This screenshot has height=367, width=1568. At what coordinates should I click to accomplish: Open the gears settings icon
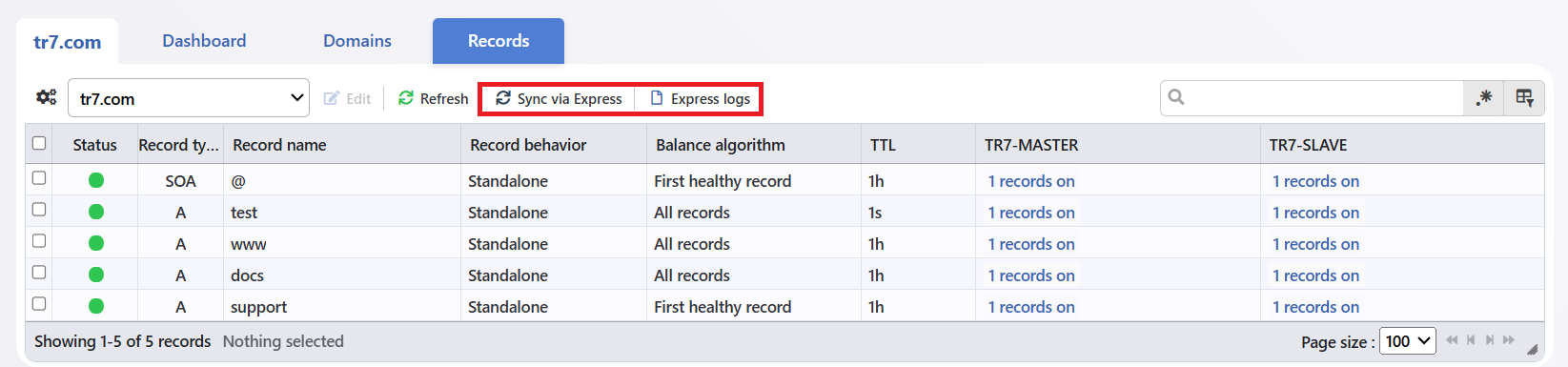pyautogui.click(x=46, y=97)
